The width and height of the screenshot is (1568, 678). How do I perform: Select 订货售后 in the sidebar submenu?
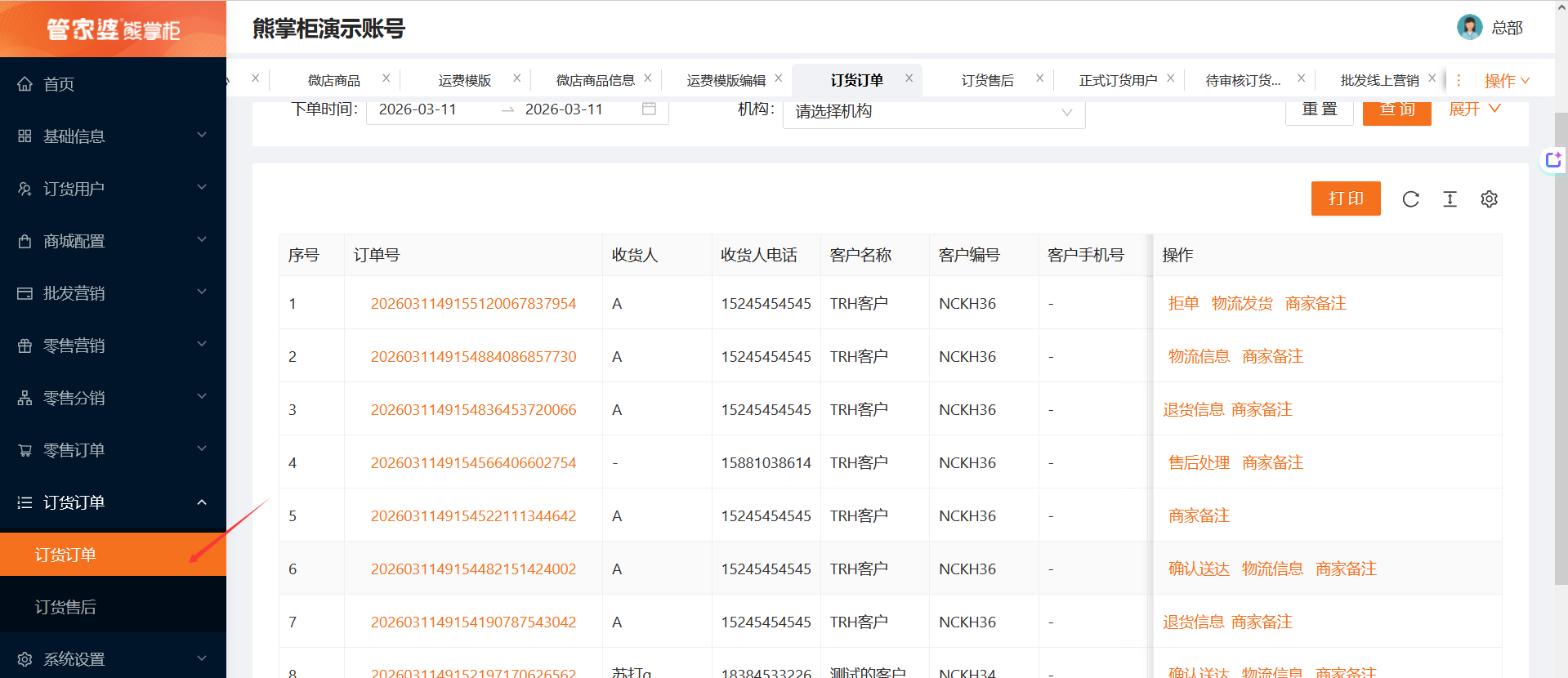(65, 607)
